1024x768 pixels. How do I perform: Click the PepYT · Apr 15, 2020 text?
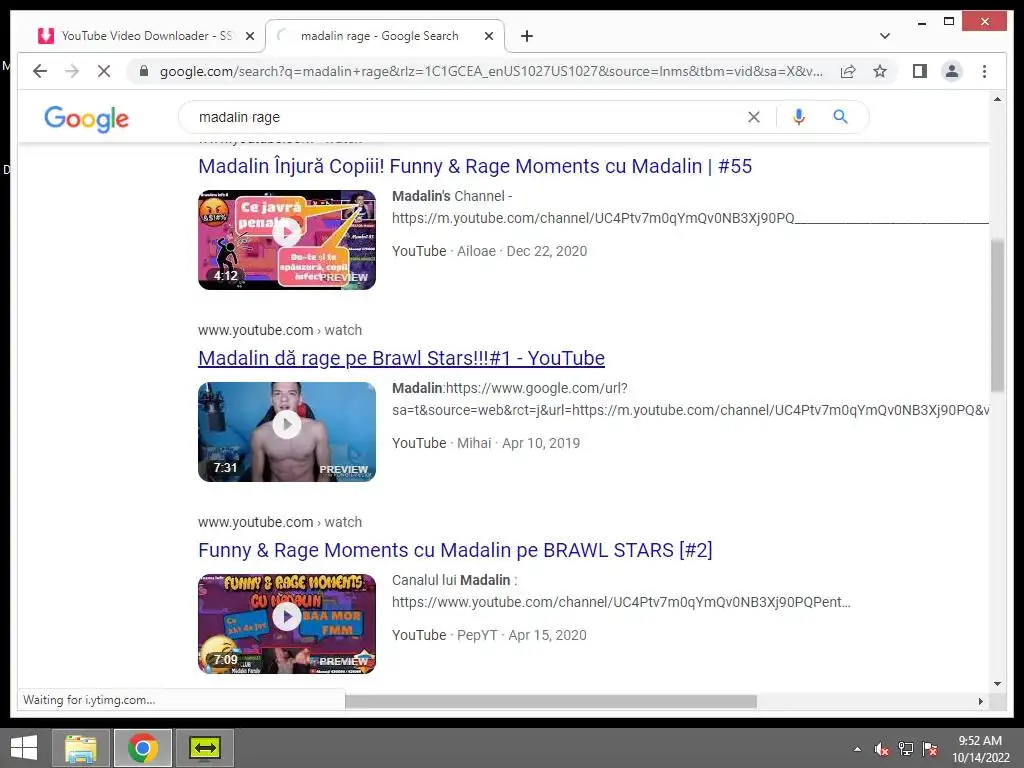click(x=521, y=635)
